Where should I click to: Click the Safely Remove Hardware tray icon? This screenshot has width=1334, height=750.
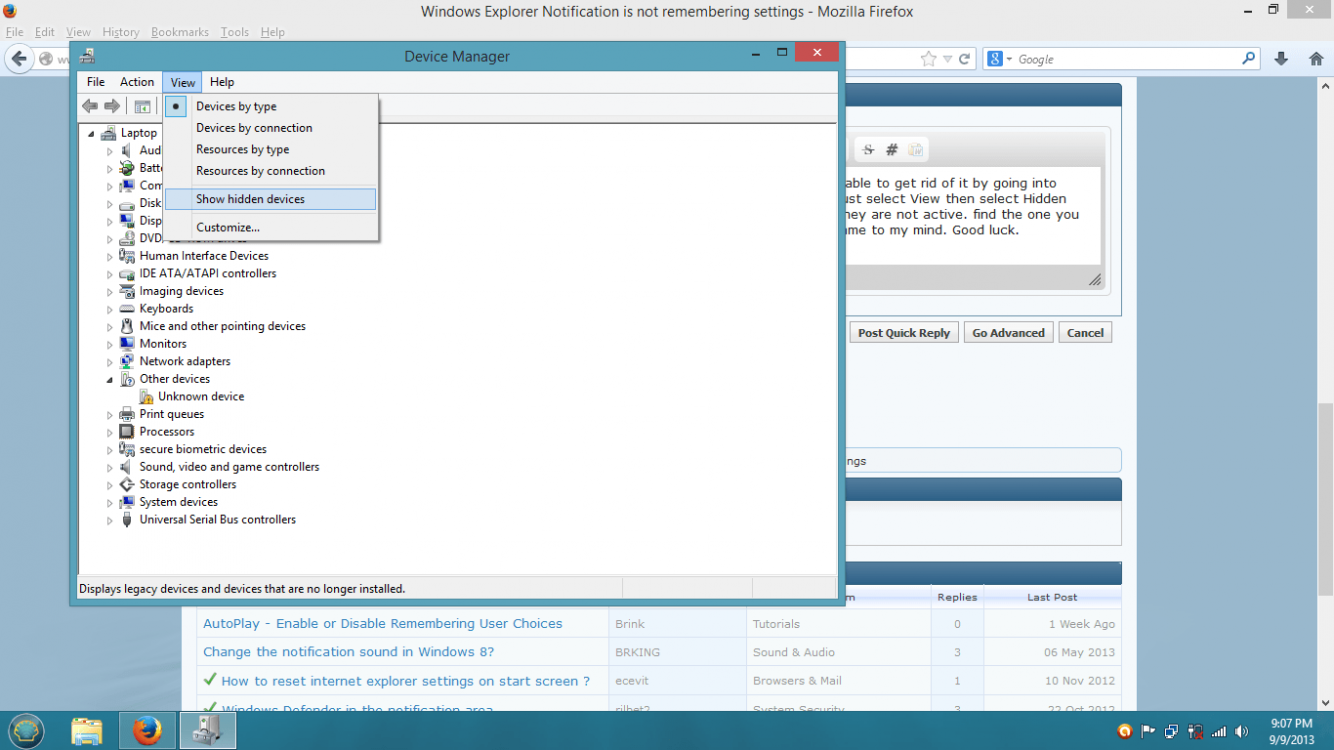click(x=1196, y=731)
